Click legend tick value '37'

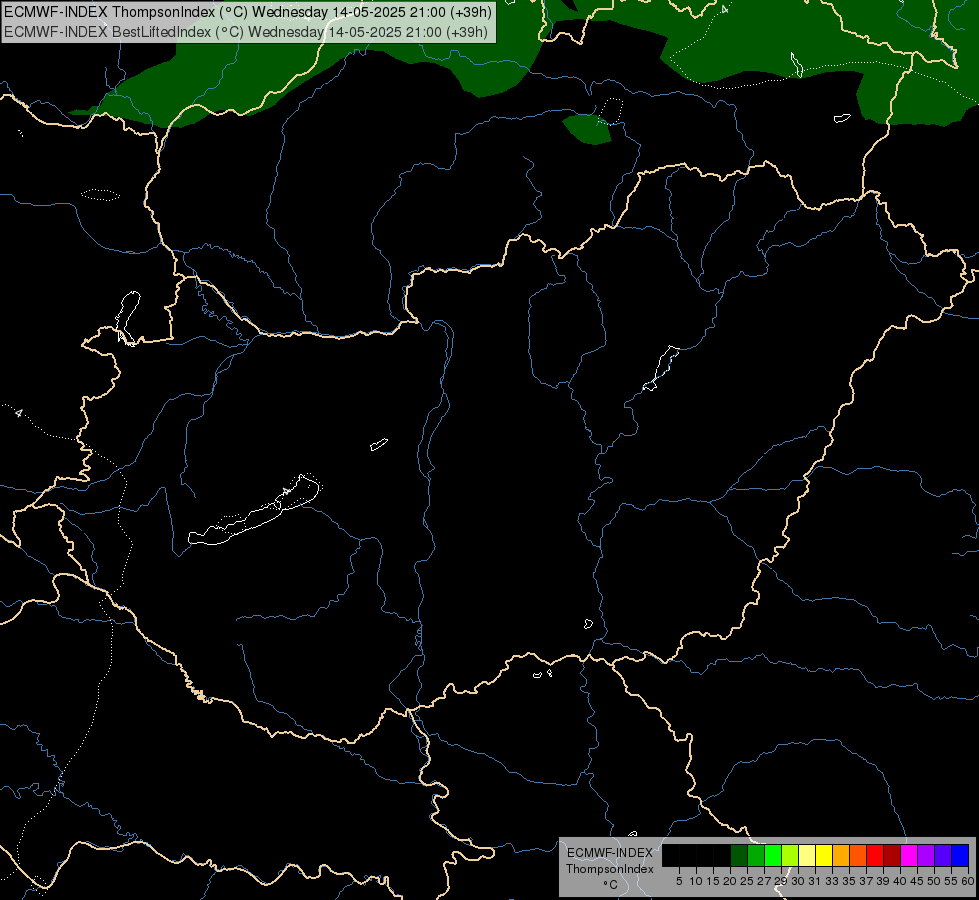tap(866, 881)
